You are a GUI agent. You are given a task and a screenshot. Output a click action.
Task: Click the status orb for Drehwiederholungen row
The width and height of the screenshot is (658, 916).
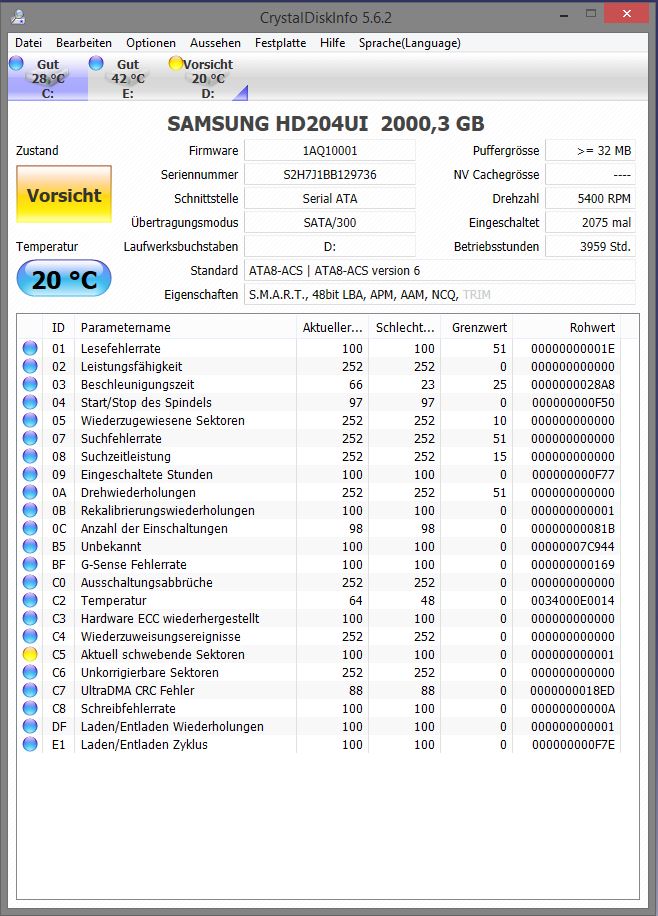(30, 492)
